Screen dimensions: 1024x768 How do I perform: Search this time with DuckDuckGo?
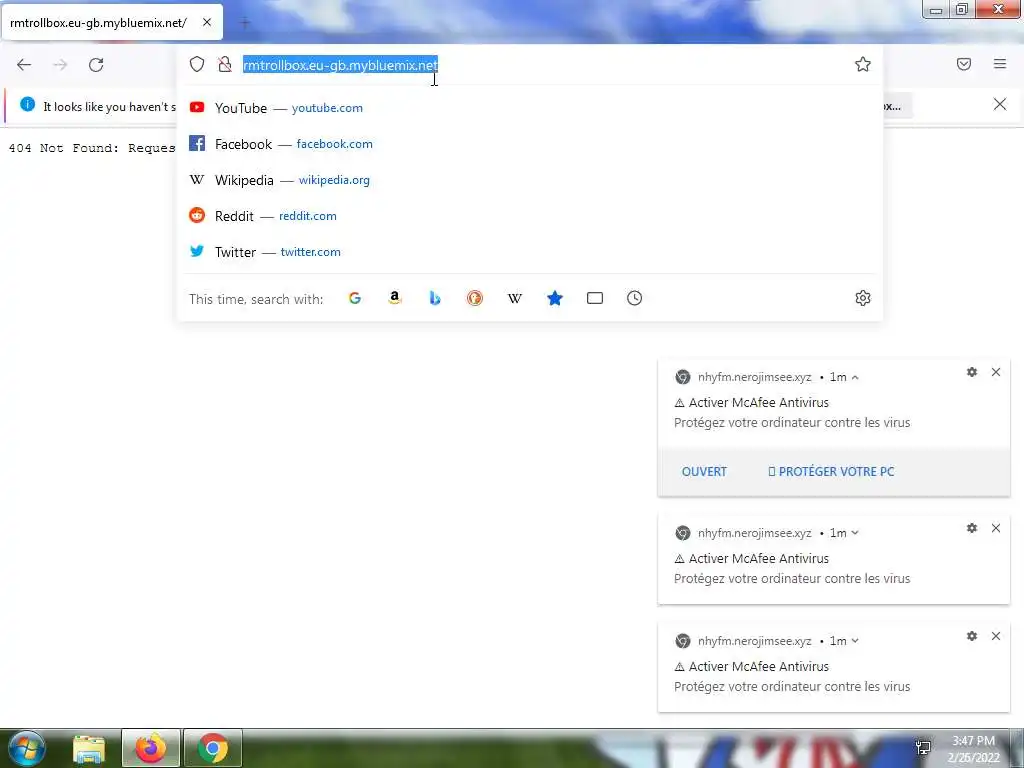(x=475, y=298)
